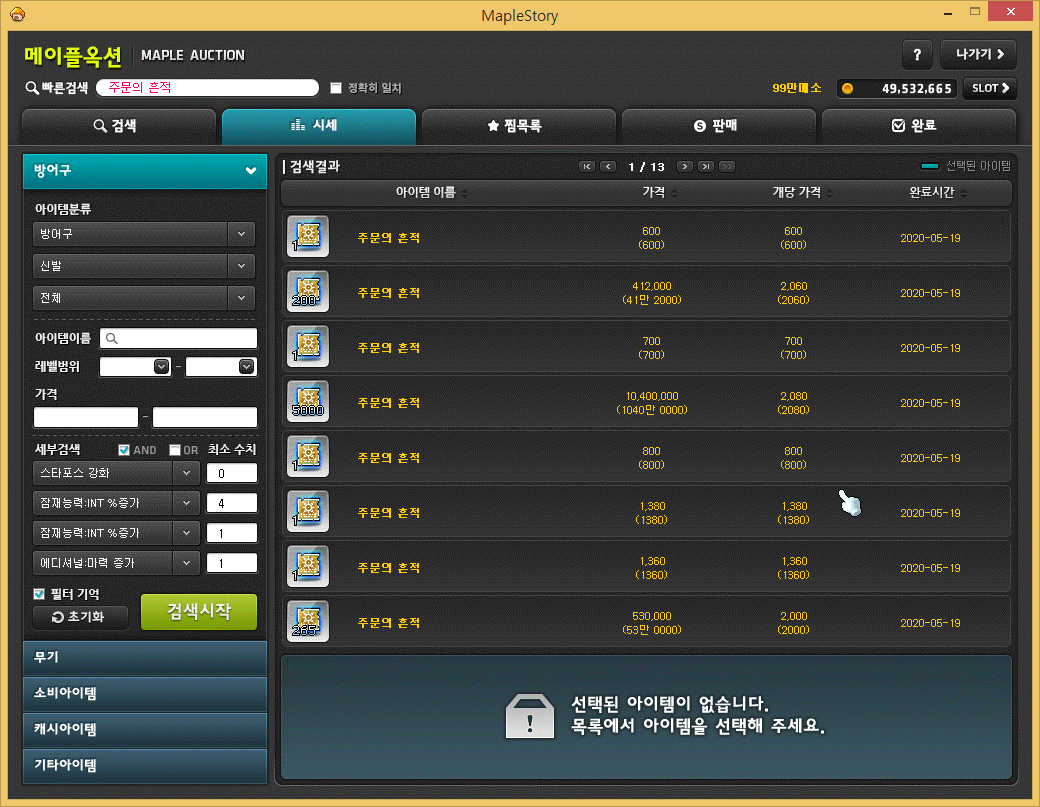Click the 99만메소 label
Image resolution: width=1040 pixels, height=807 pixels.
point(797,88)
